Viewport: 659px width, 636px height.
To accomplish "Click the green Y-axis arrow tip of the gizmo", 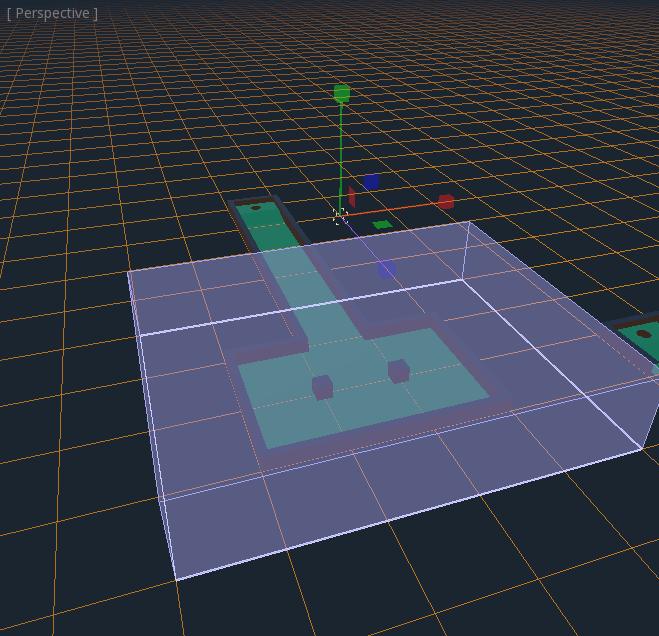I will tap(342, 93).
